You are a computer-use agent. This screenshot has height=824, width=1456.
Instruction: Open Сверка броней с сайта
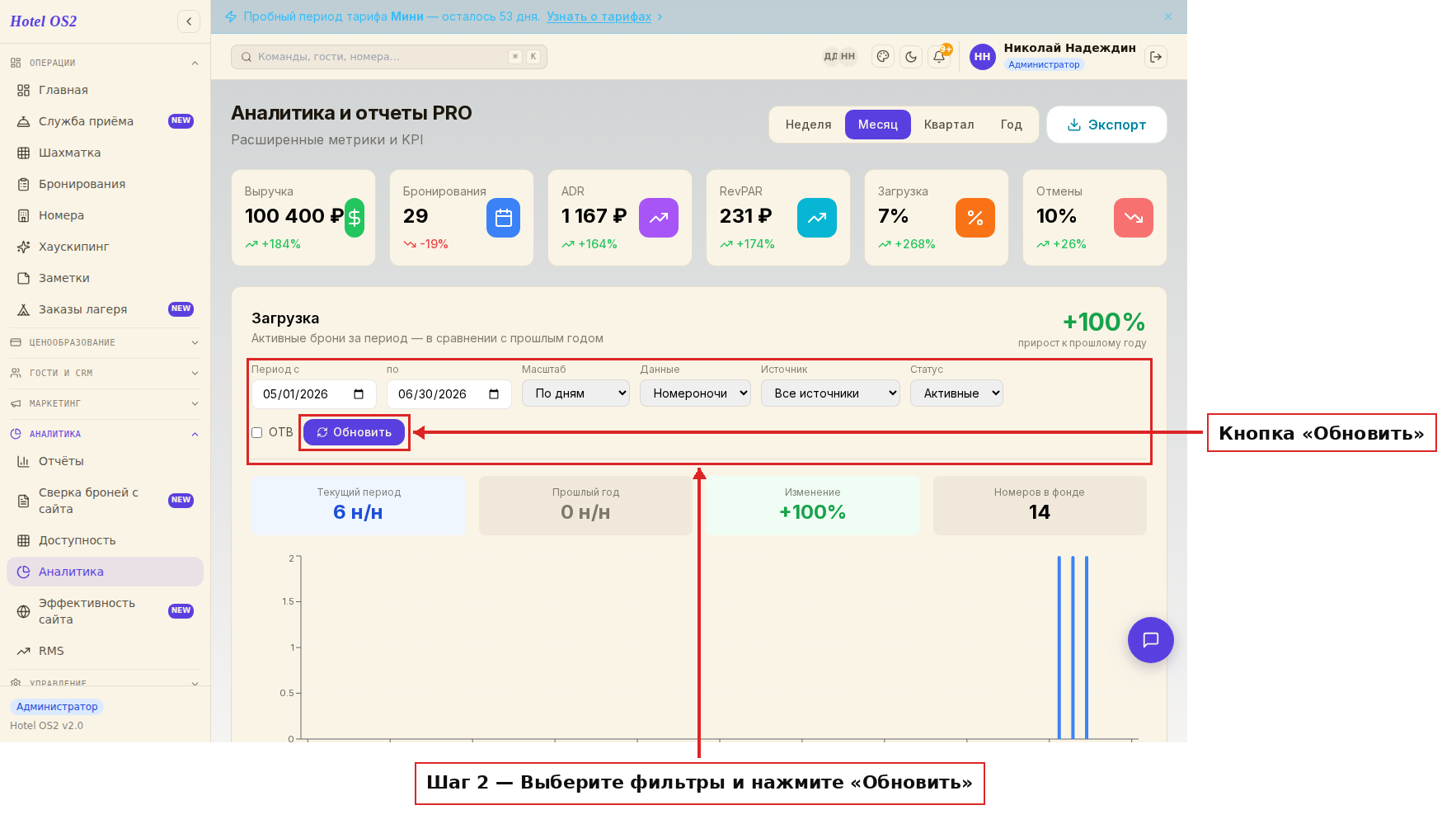tap(105, 501)
